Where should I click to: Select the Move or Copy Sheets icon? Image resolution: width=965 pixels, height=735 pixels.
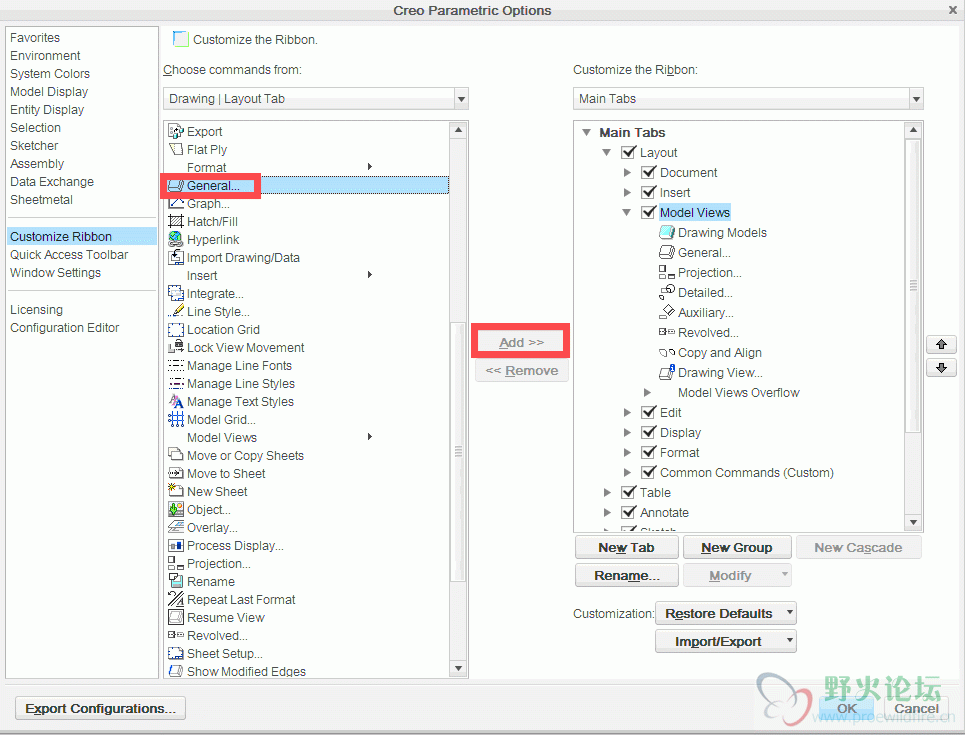(176, 455)
